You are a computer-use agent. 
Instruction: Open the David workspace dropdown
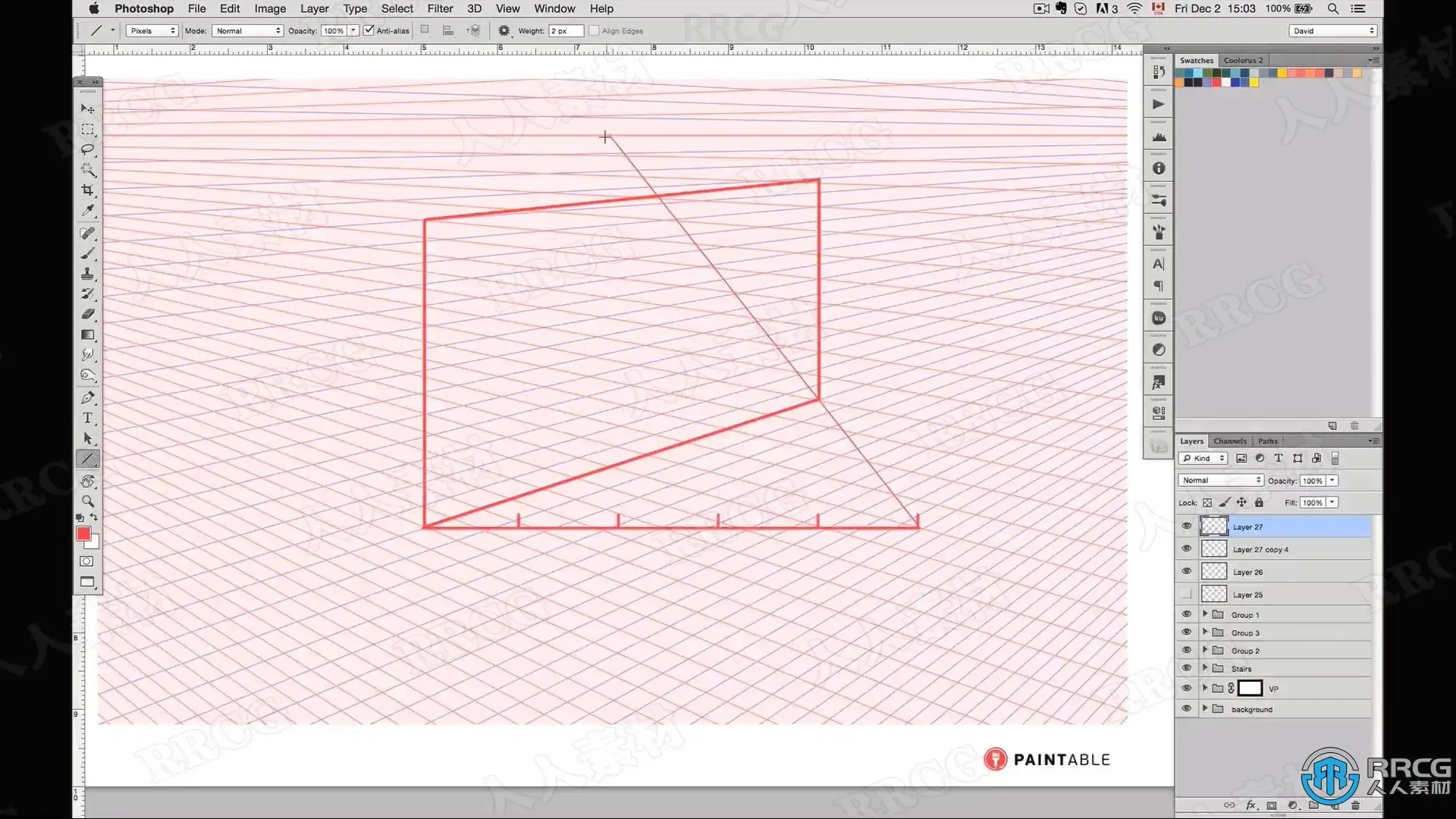1332,30
